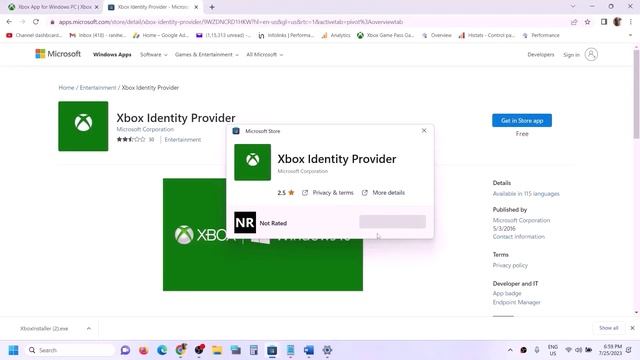
Task: Open the browser side panel icon
Action: 604,22
